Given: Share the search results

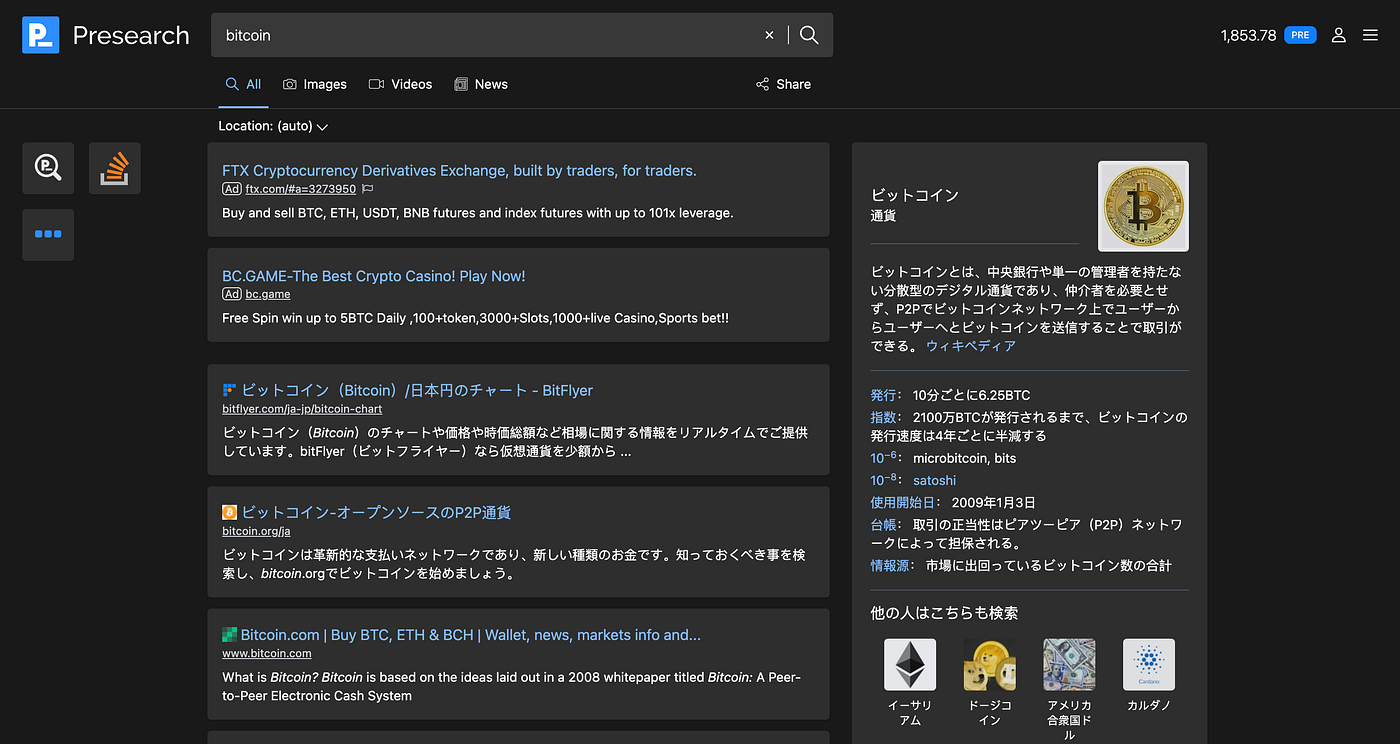Looking at the screenshot, I should click(783, 84).
